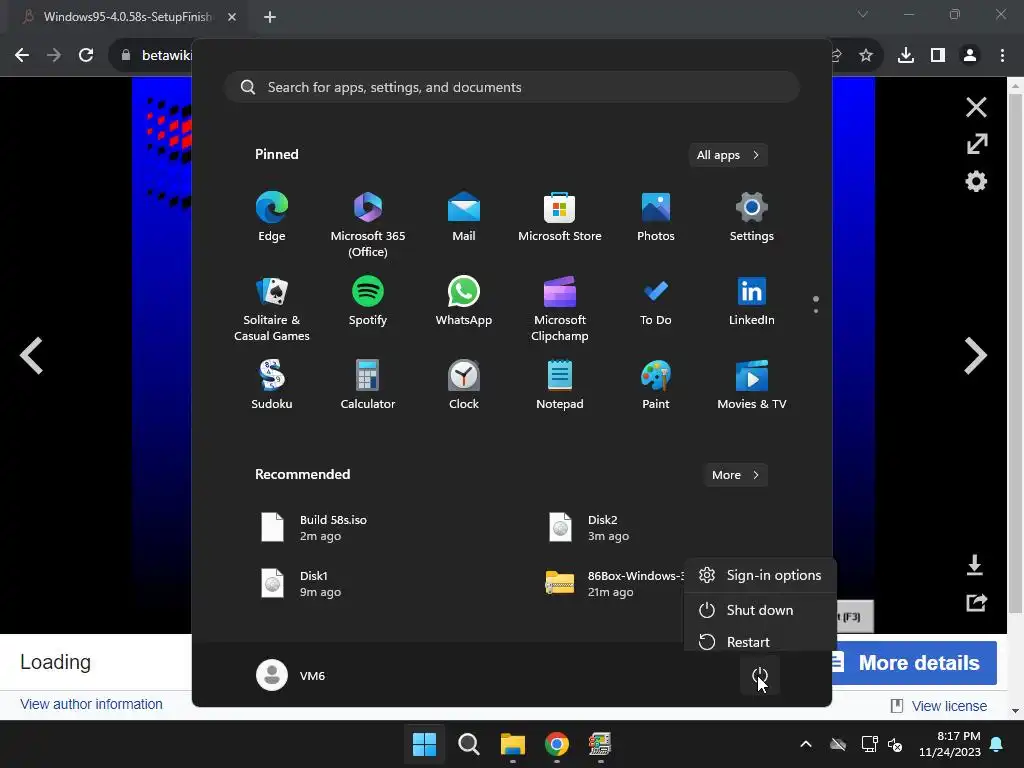This screenshot has height=768, width=1024.
Task: Click the Start menu search field
Action: point(512,87)
